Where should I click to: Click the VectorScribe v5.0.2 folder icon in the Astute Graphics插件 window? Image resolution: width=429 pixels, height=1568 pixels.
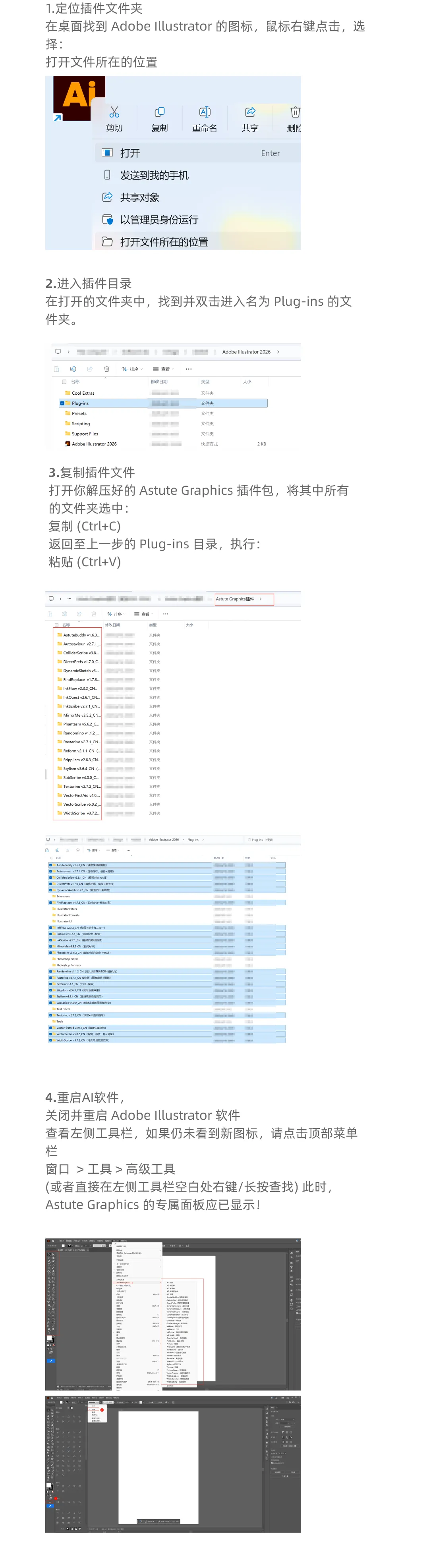tap(60, 804)
